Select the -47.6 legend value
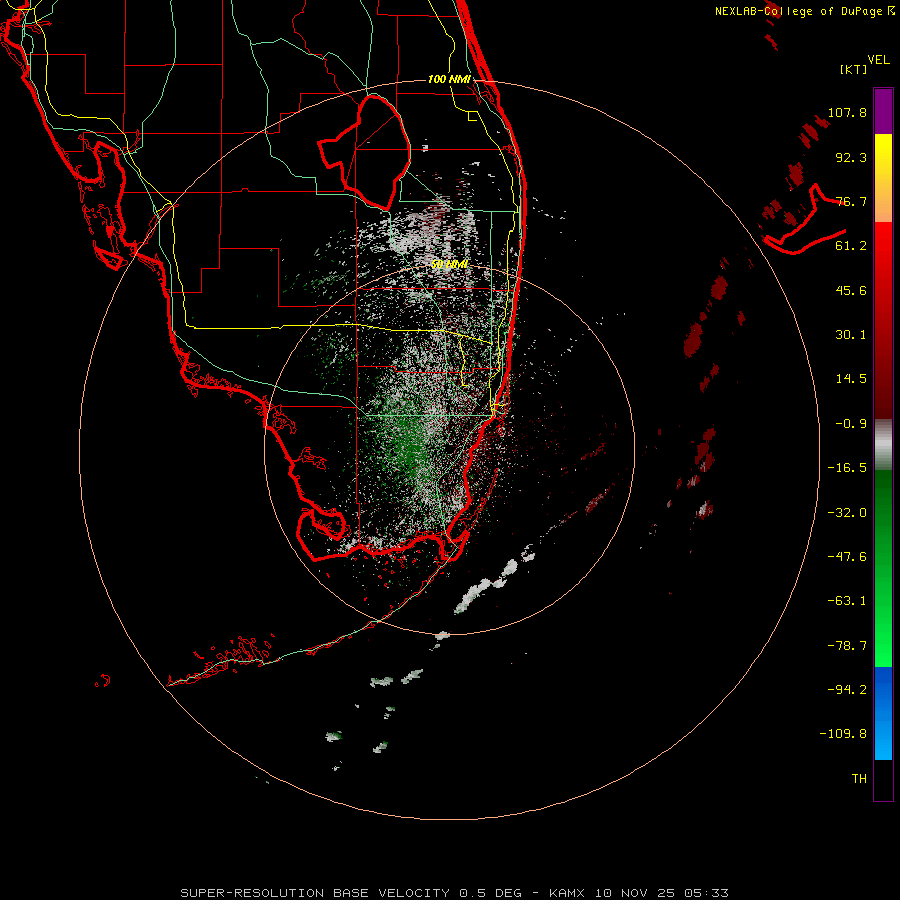Image resolution: width=900 pixels, height=900 pixels. [847, 557]
